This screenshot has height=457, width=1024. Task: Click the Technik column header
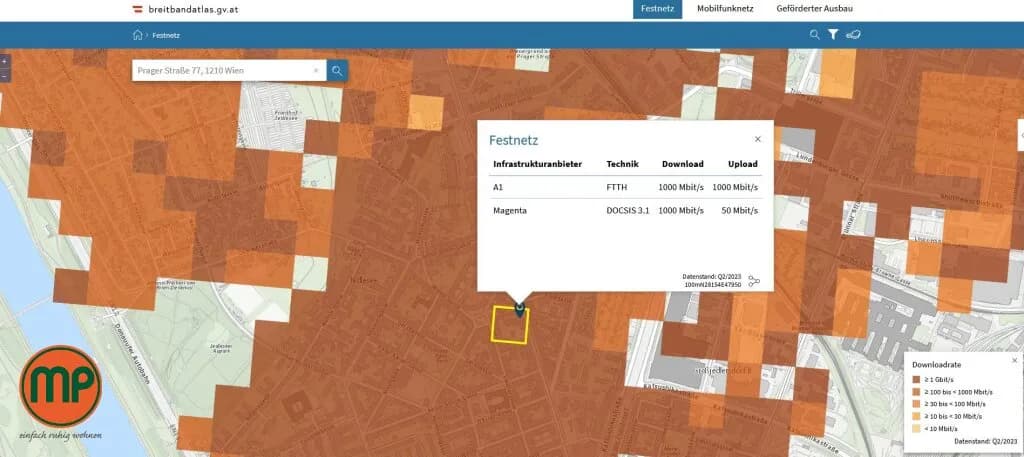(622, 165)
